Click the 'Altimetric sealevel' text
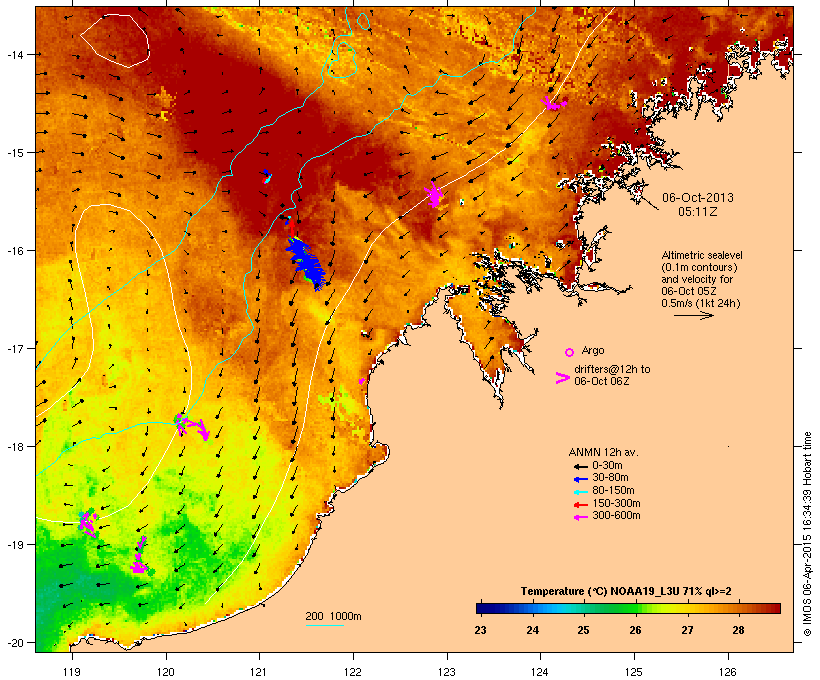The image size is (820, 680). [702, 255]
